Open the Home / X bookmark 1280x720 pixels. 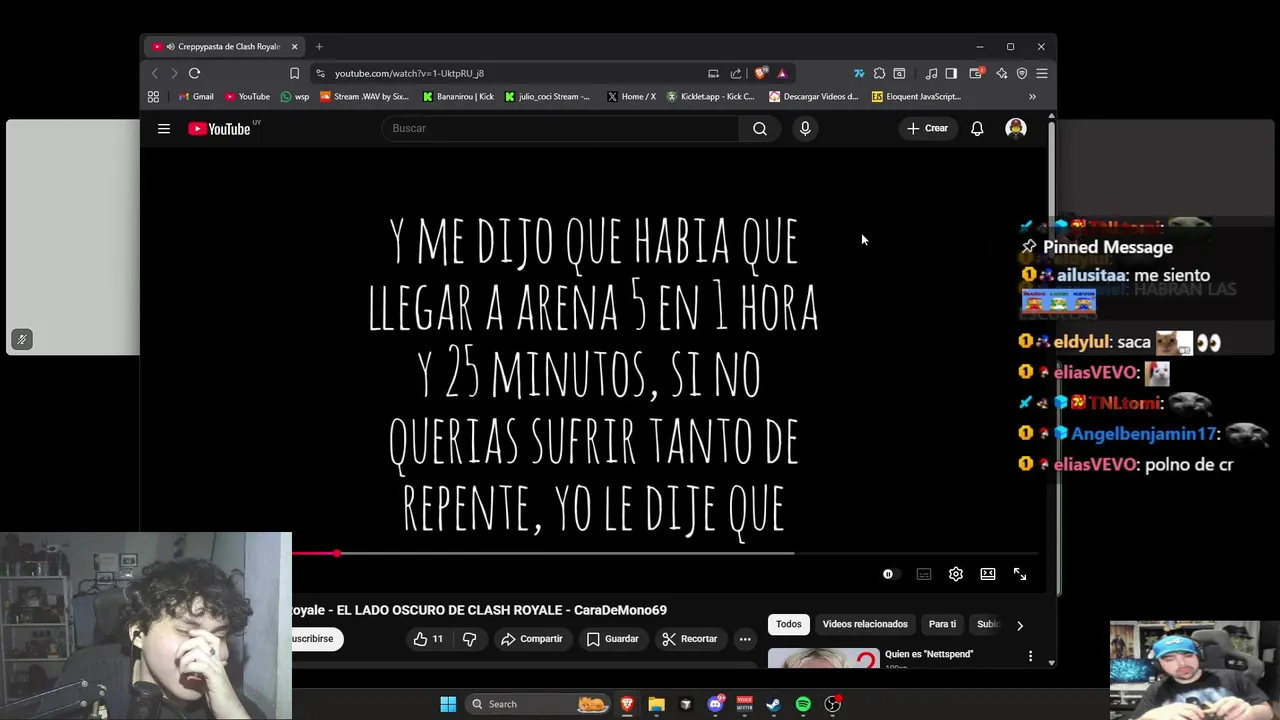tap(631, 97)
